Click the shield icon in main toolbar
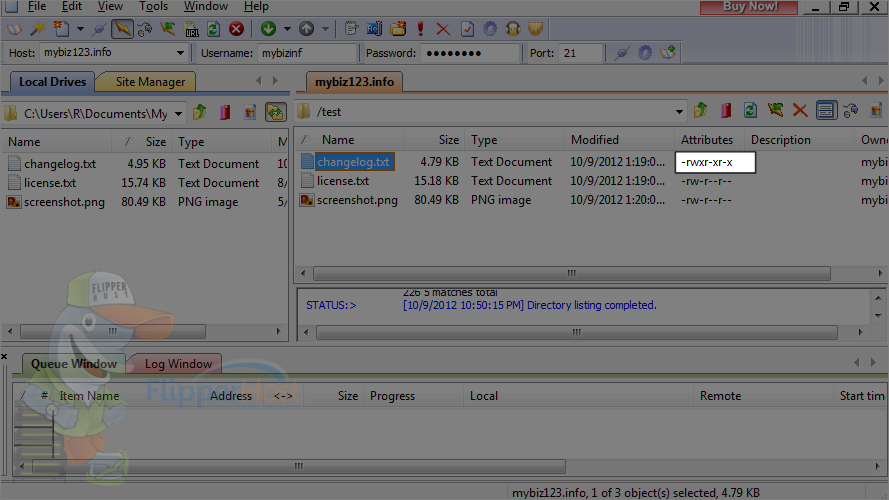The height and width of the screenshot is (500, 889). tap(535, 28)
